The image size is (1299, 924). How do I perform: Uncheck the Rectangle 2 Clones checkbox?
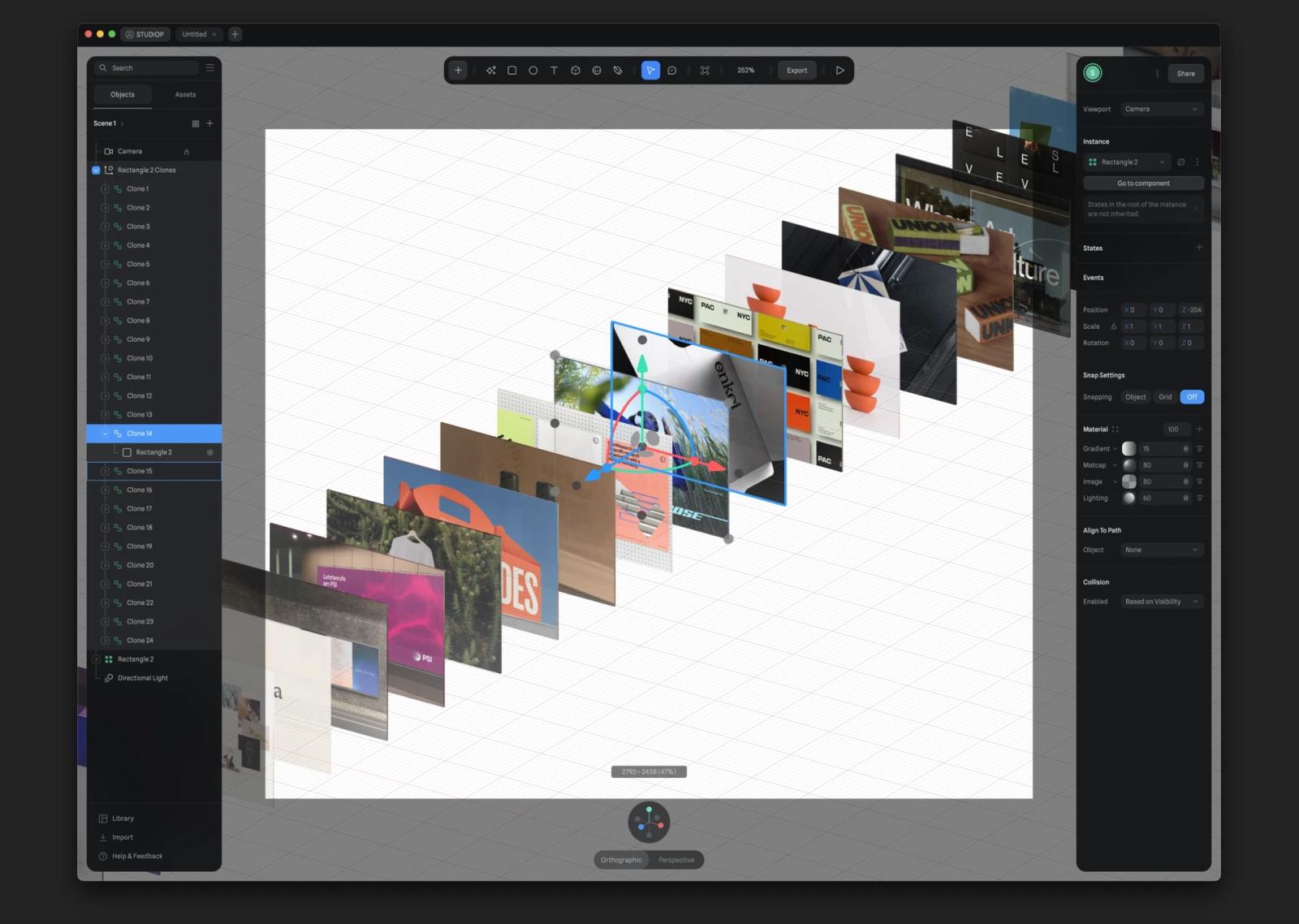coord(96,171)
